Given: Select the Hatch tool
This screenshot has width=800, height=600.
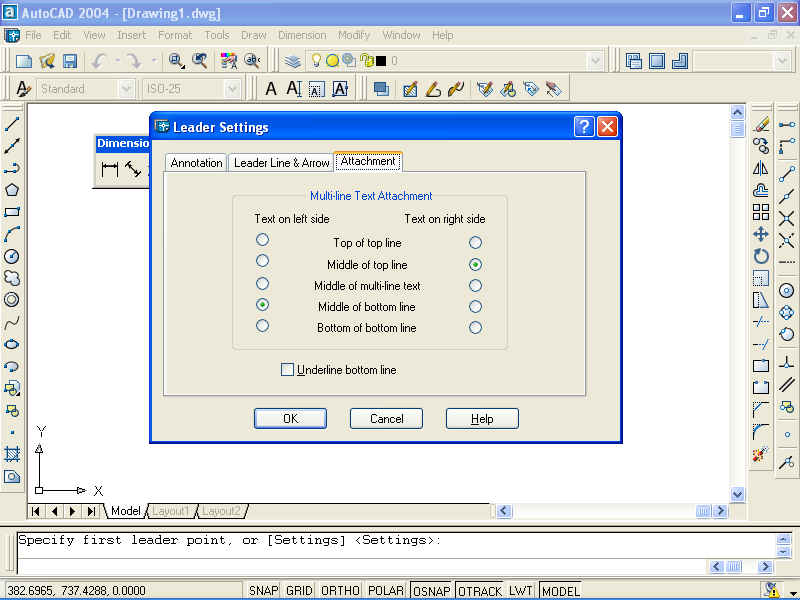Looking at the screenshot, I should click(12, 454).
